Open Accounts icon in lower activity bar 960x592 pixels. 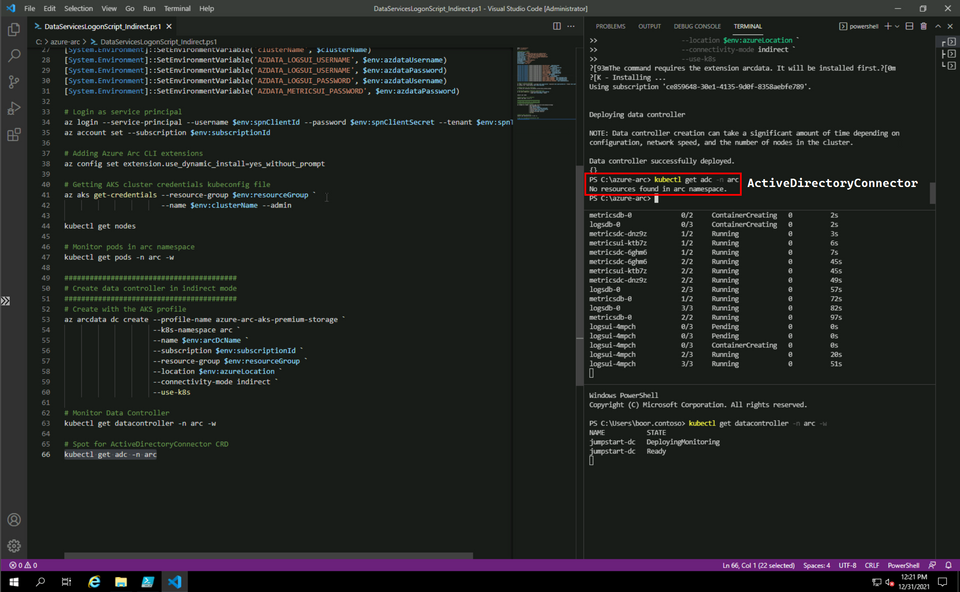13,518
